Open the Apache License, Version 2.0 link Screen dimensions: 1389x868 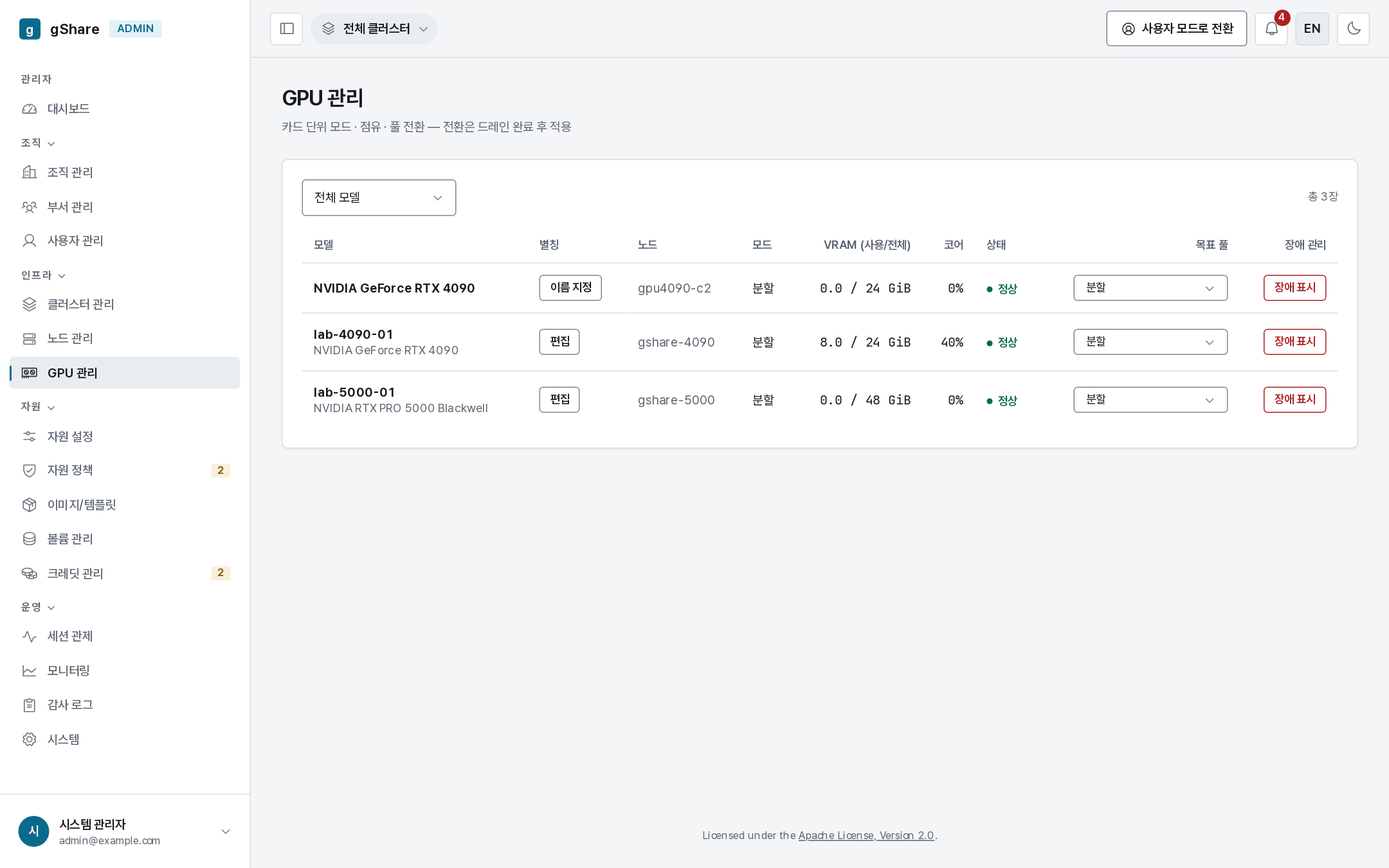tap(866, 835)
